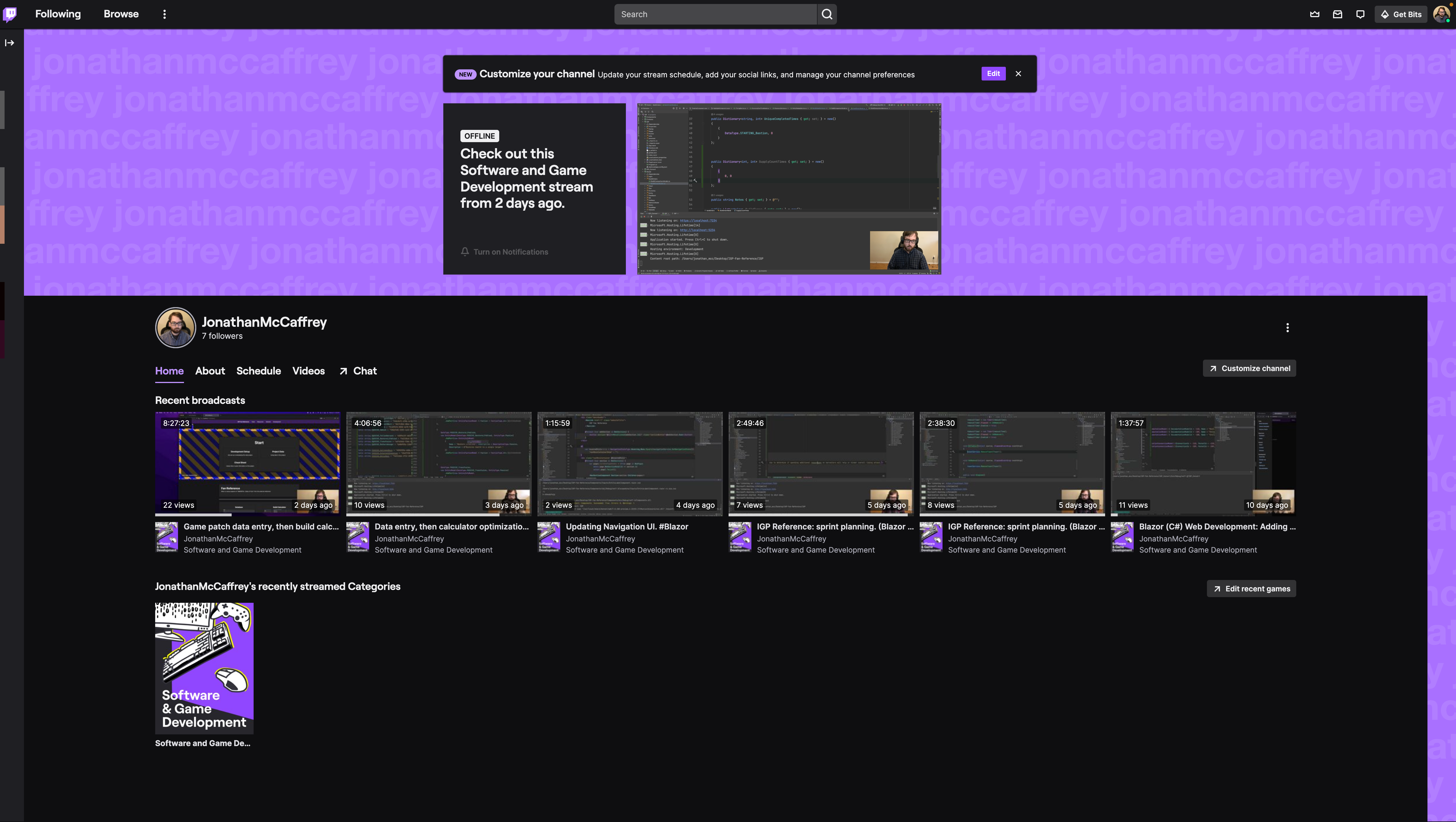Turn on Notifications bell toggle

pyautogui.click(x=504, y=251)
